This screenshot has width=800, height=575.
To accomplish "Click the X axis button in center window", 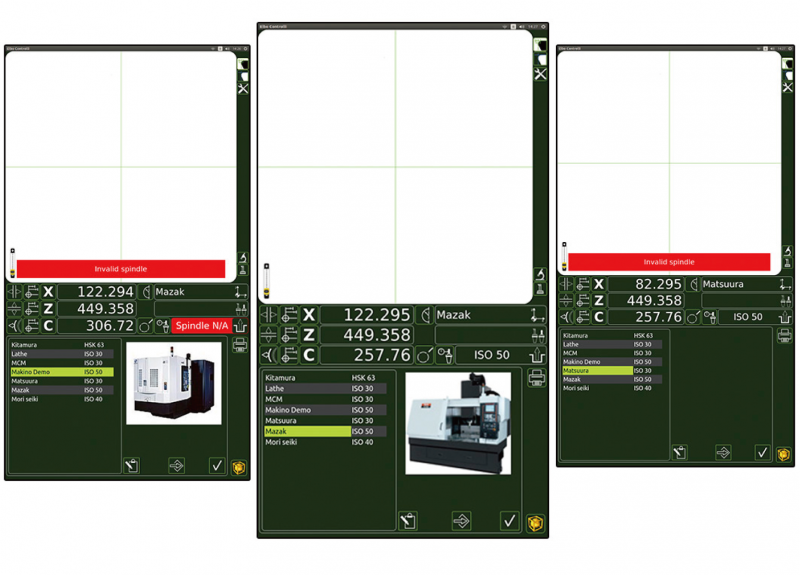I will click(x=309, y=315).
